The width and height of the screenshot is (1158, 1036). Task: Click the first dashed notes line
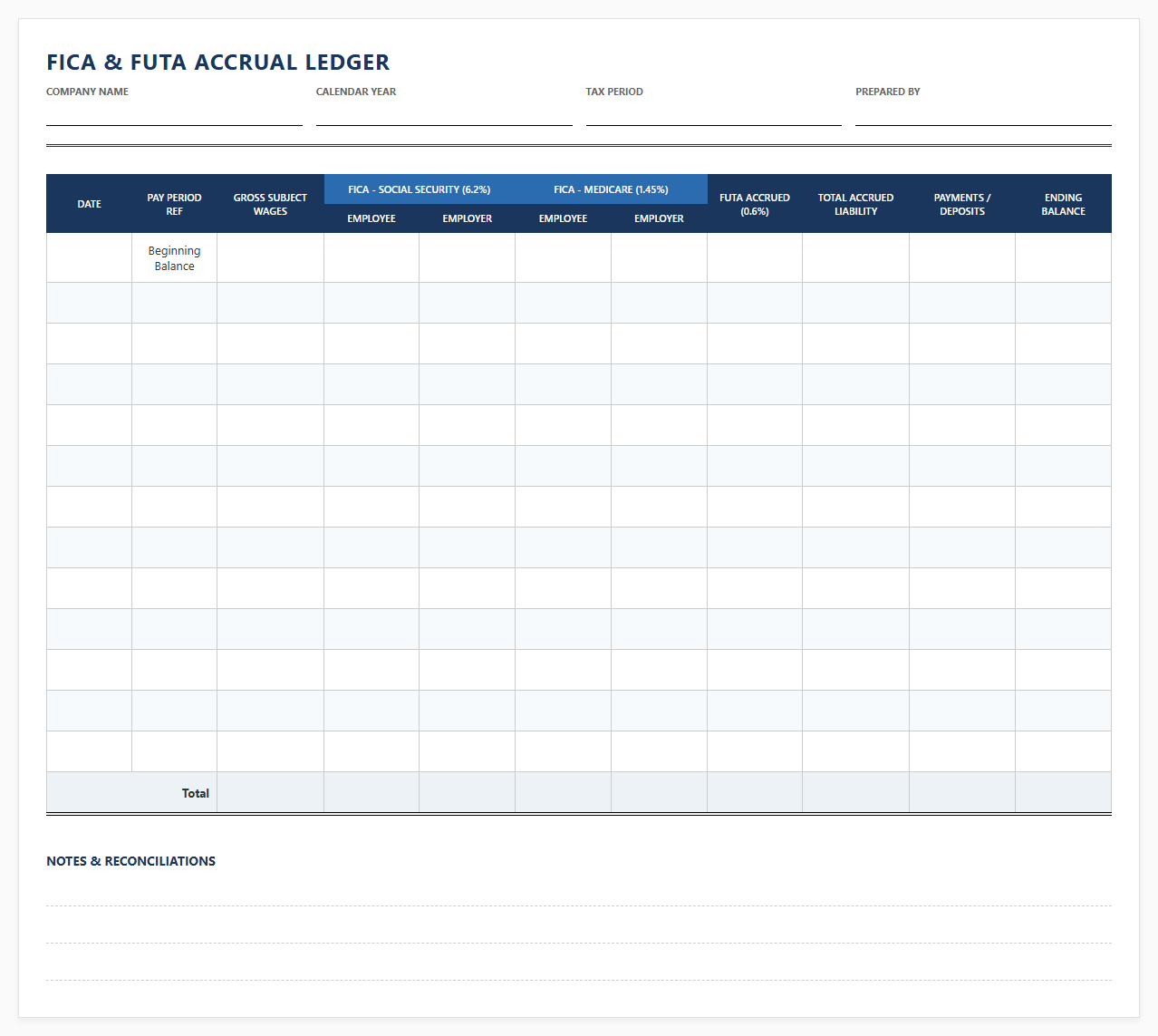(x=579, y=893)
